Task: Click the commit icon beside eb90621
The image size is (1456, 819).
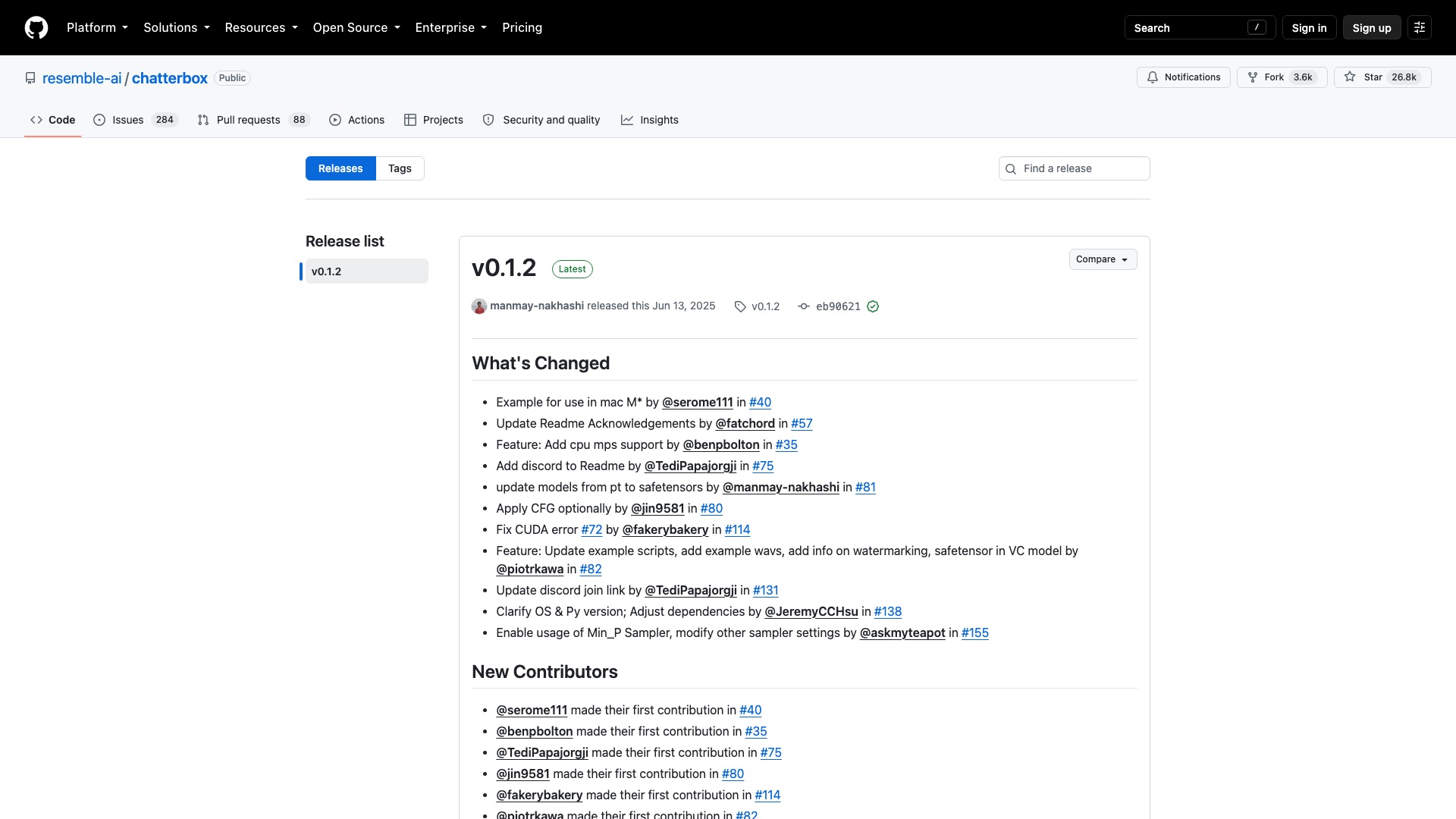Action: coord(804,306)
